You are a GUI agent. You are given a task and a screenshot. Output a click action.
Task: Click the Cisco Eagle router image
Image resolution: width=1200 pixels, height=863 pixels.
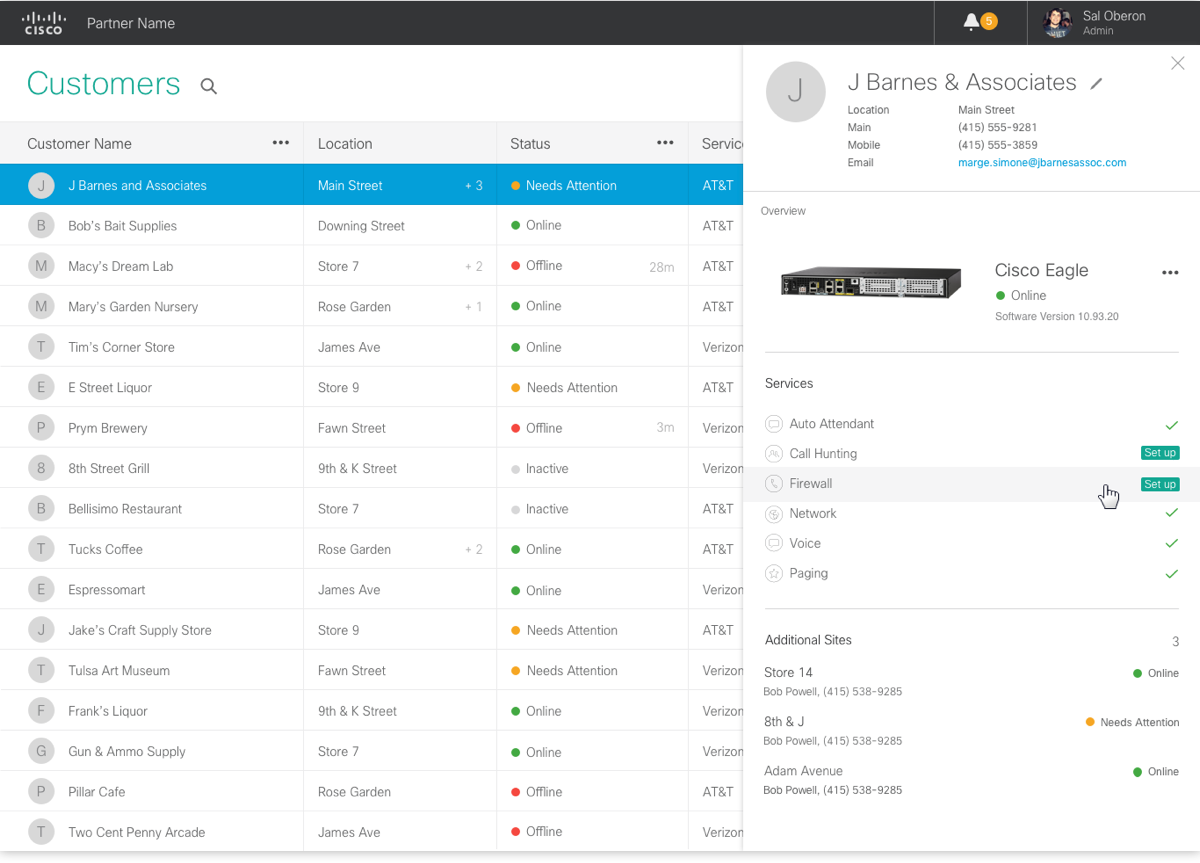(870, 284)
